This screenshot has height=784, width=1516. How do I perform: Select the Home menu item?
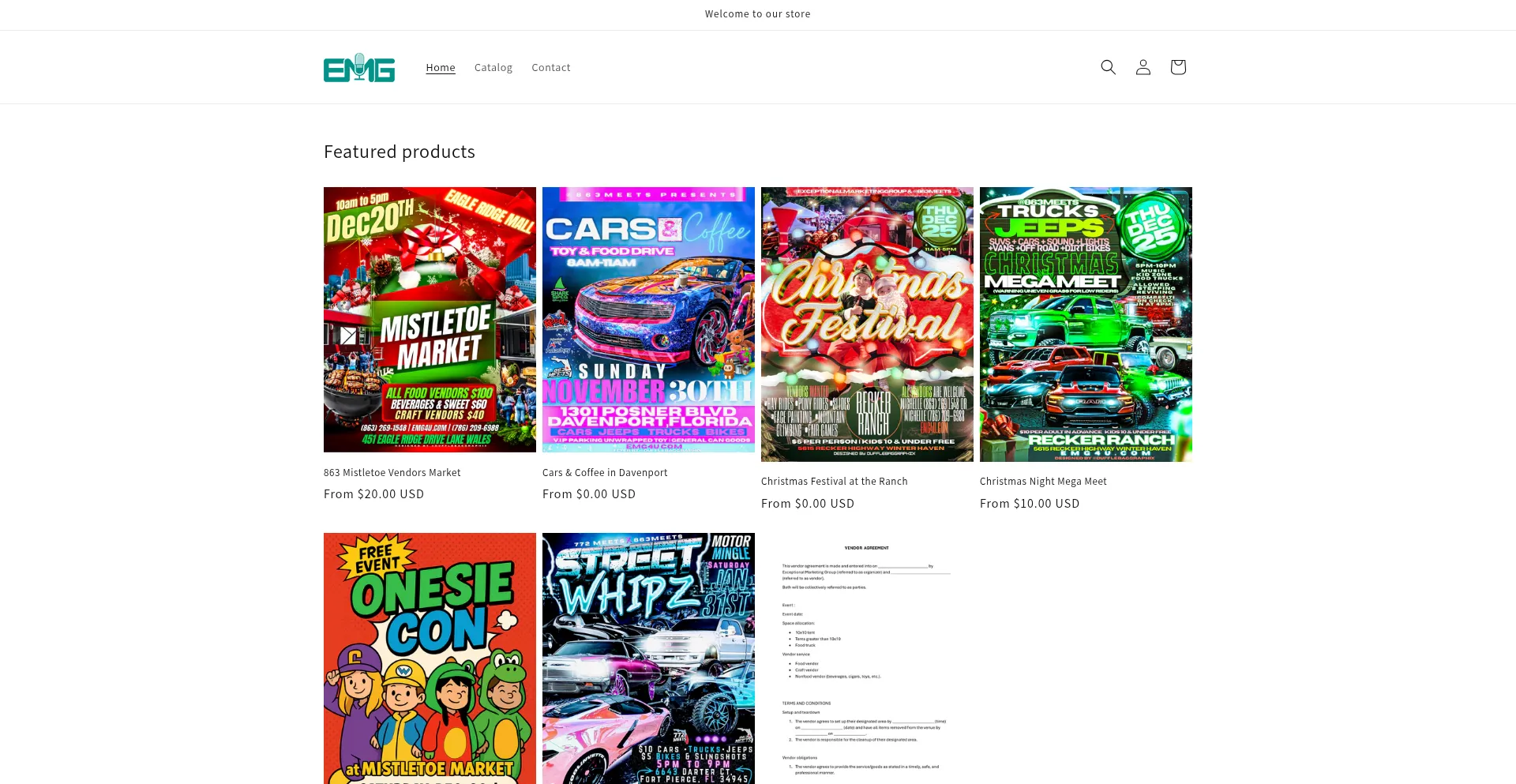441,68
